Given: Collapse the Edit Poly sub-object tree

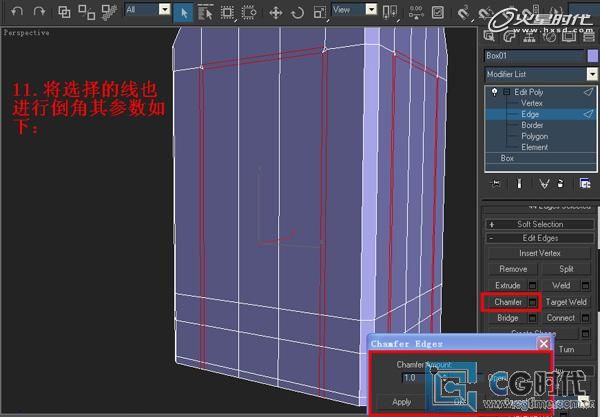Looking at the screenshot, I should coord(507,92).
